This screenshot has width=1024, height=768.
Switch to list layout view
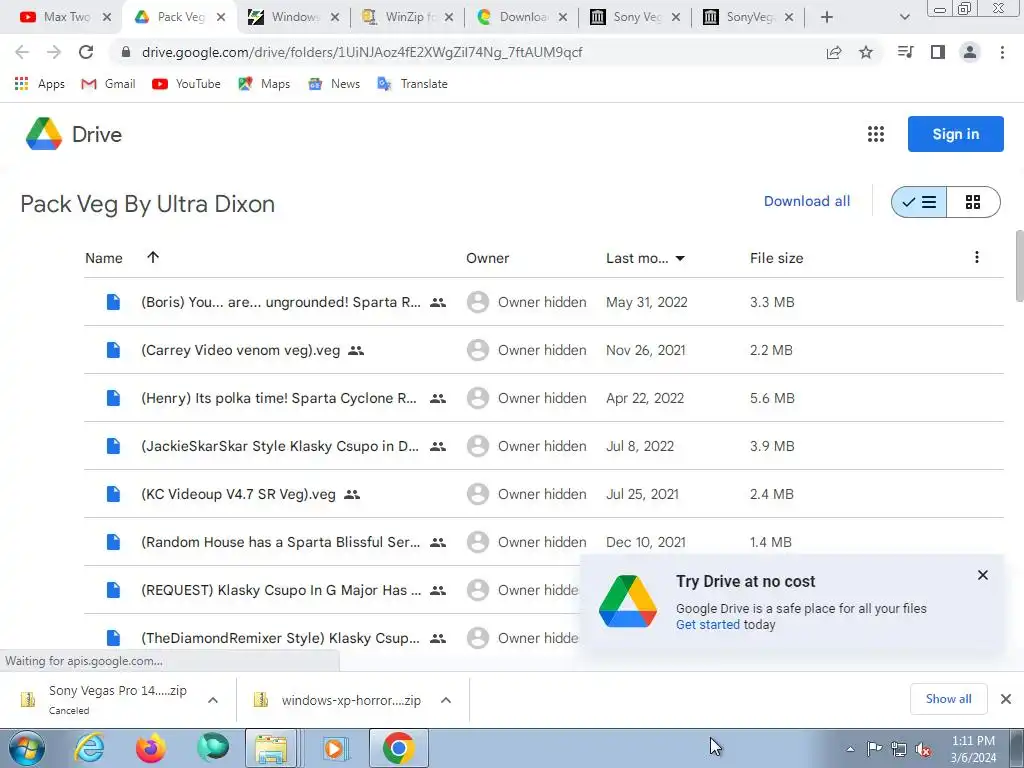tap(919, 202)
